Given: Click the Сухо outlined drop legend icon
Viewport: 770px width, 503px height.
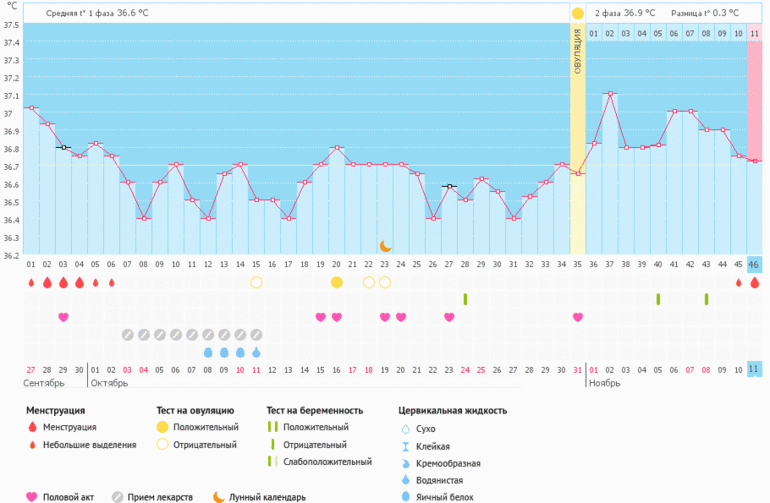Looking at the screenshot, I should click(406, 429).
